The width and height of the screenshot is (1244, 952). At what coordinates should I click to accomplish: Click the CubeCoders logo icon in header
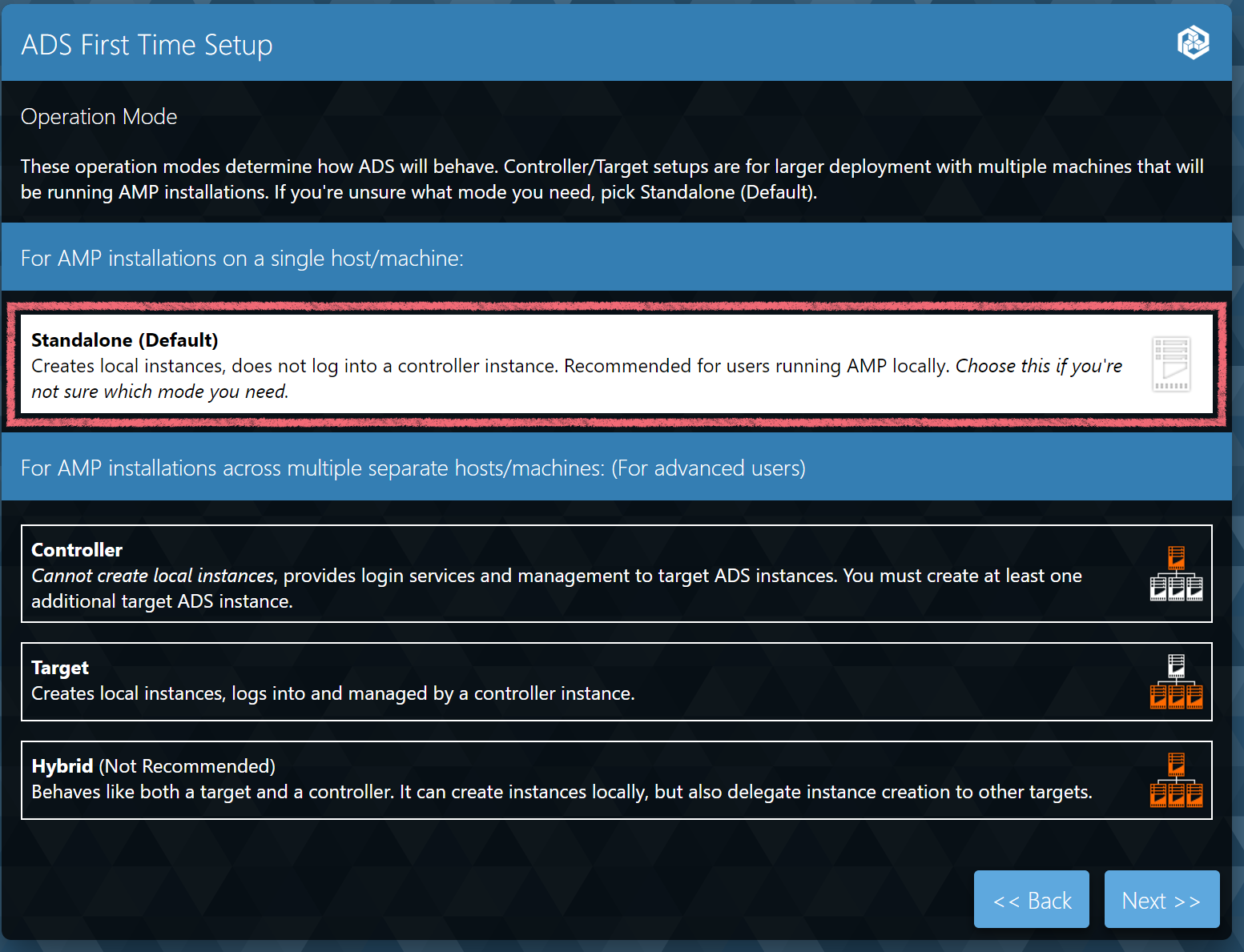[1193, 42]
